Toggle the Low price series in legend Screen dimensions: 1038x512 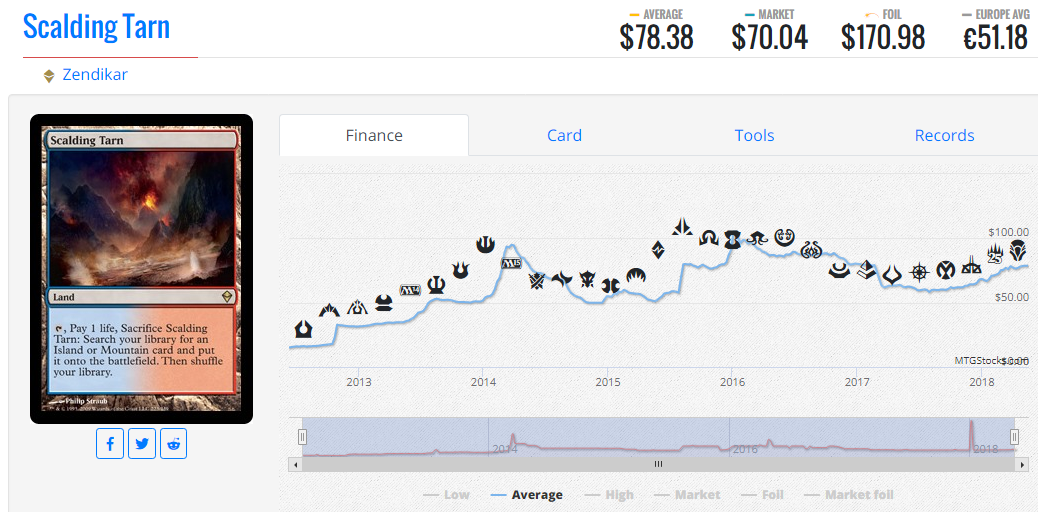tap(446, 495)
